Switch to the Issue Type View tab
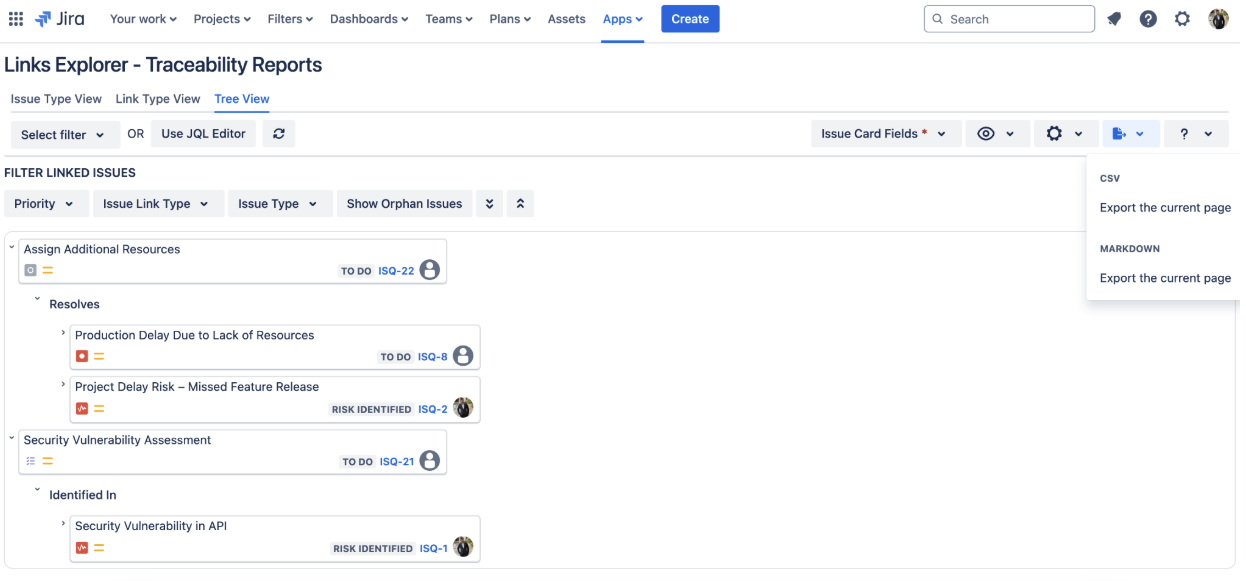The image size is (1246, 584). pyautogui.click(x=56, y=99)
